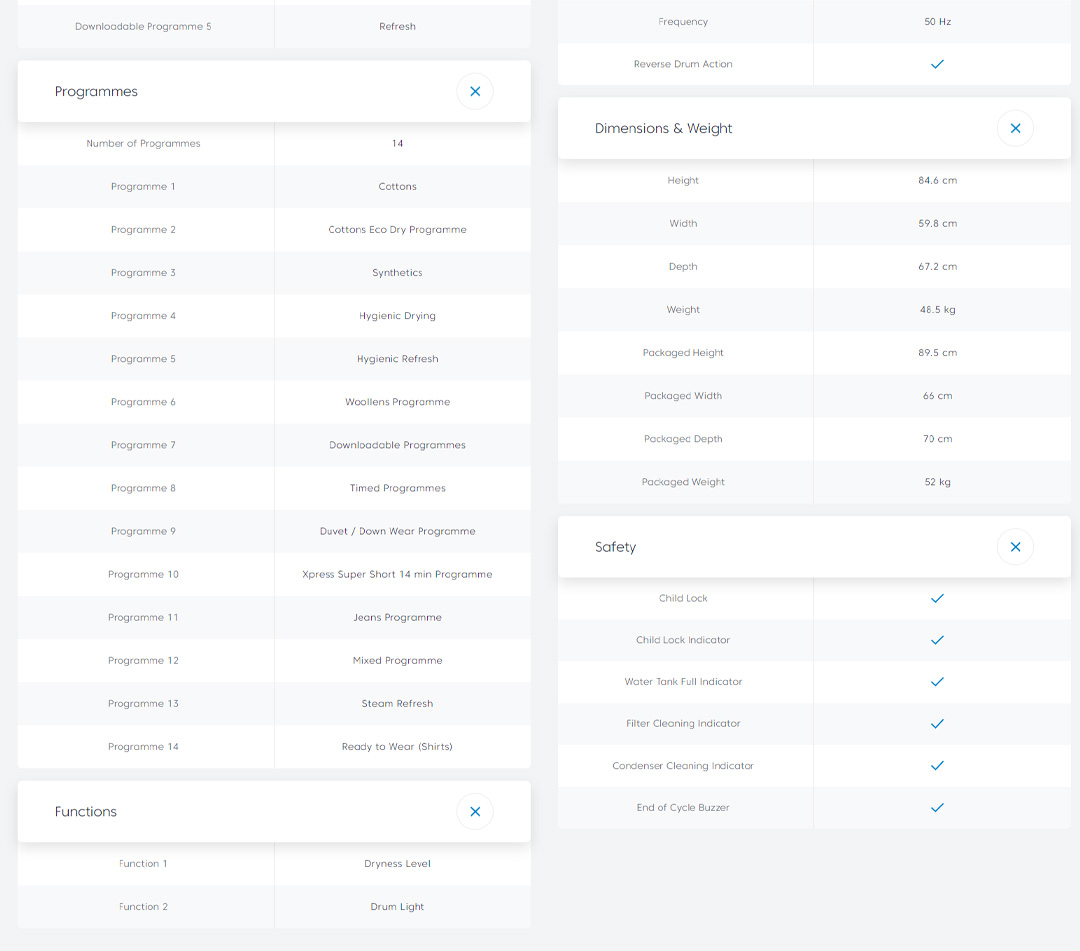Click the Child Lock checkmark
The image size is (1080, 951).
coord(937,598)
